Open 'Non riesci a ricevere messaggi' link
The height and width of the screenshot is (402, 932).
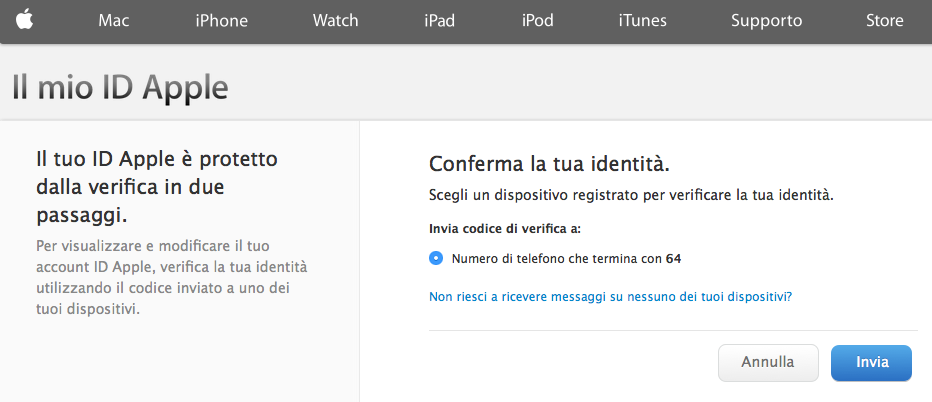610,296
